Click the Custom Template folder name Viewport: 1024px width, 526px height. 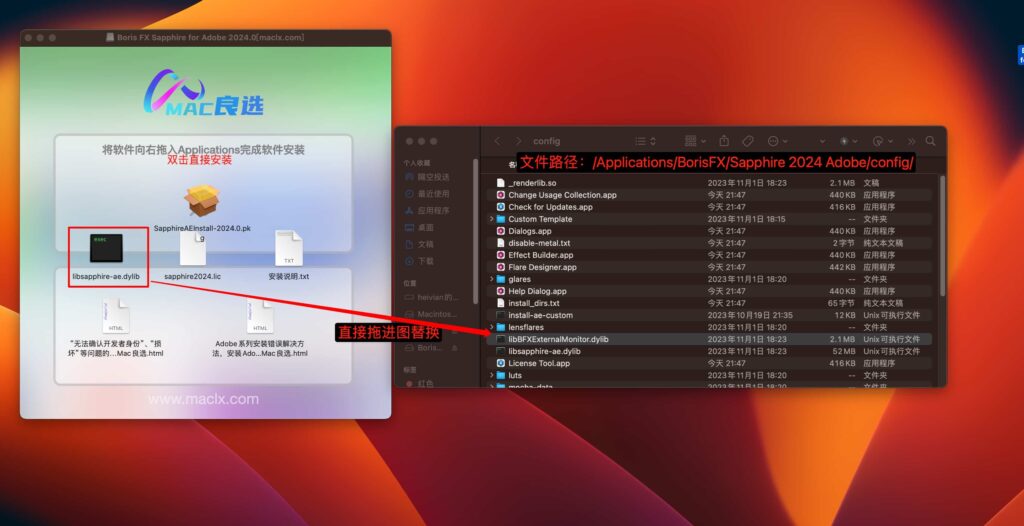(x=540, y=219)
